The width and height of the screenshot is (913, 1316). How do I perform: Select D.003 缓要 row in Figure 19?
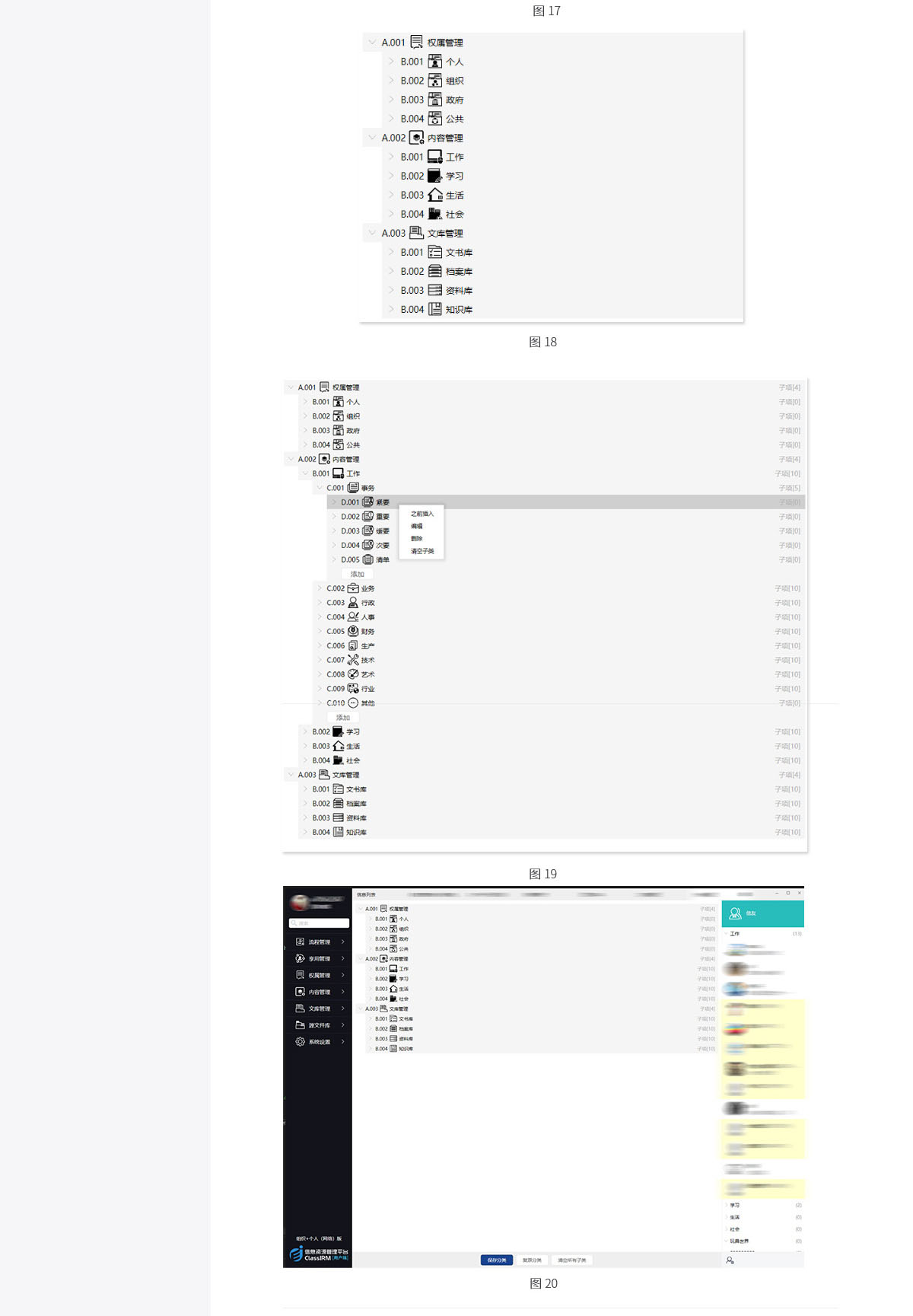pyautogui.click(x=566, y=531)
